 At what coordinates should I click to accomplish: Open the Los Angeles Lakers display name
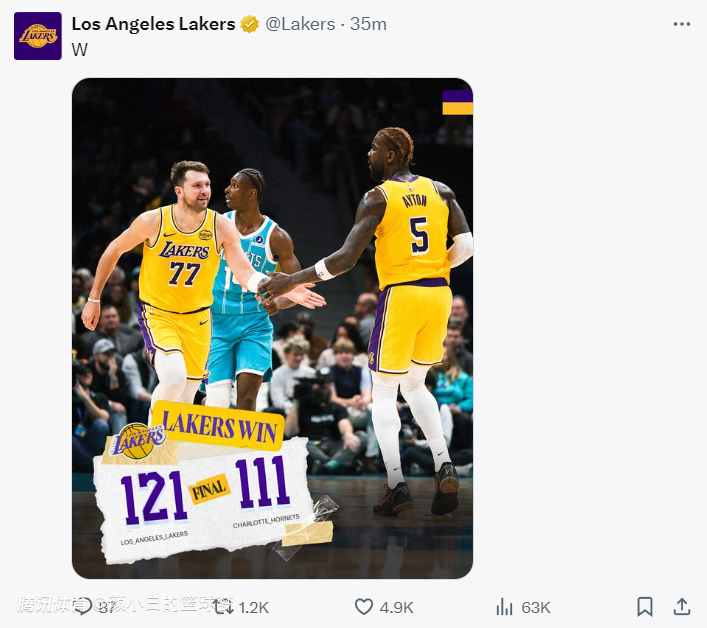[153, 24]
